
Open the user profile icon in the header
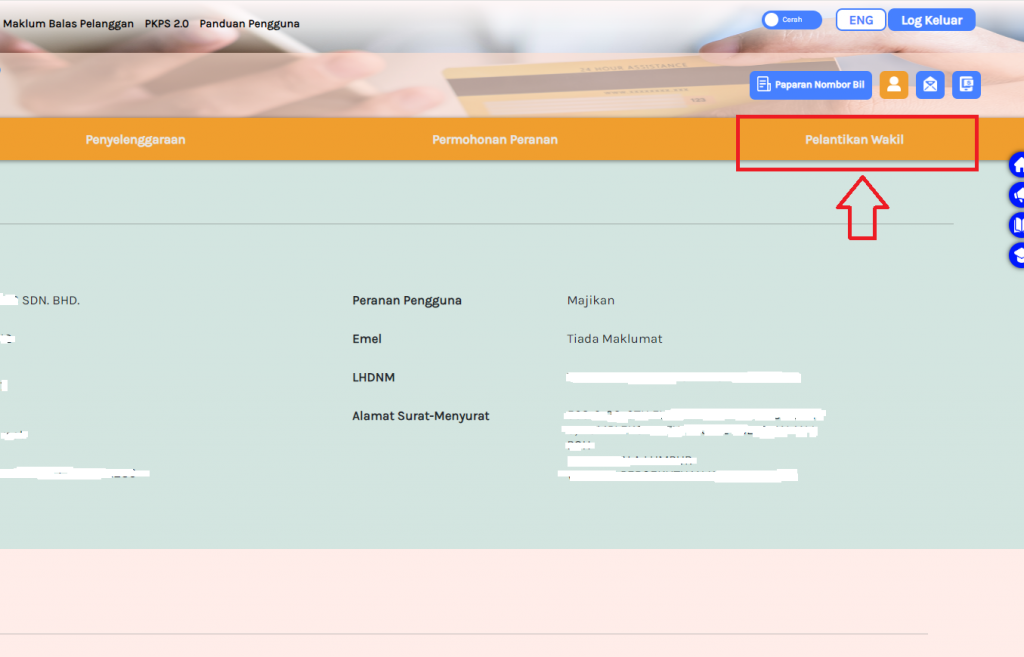894,85
